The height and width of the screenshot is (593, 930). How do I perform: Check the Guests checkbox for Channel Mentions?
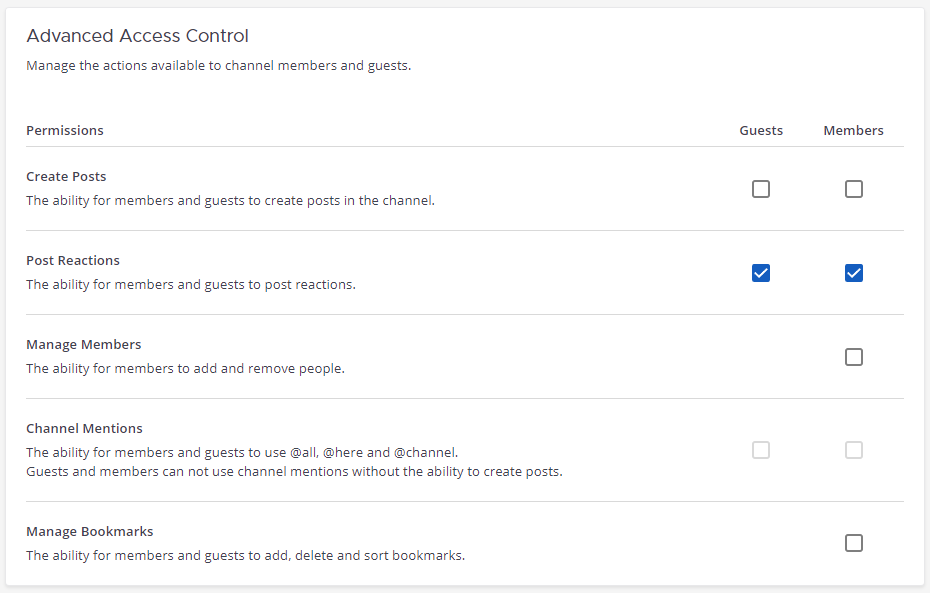pyautogui.click(x=761, y=450)
